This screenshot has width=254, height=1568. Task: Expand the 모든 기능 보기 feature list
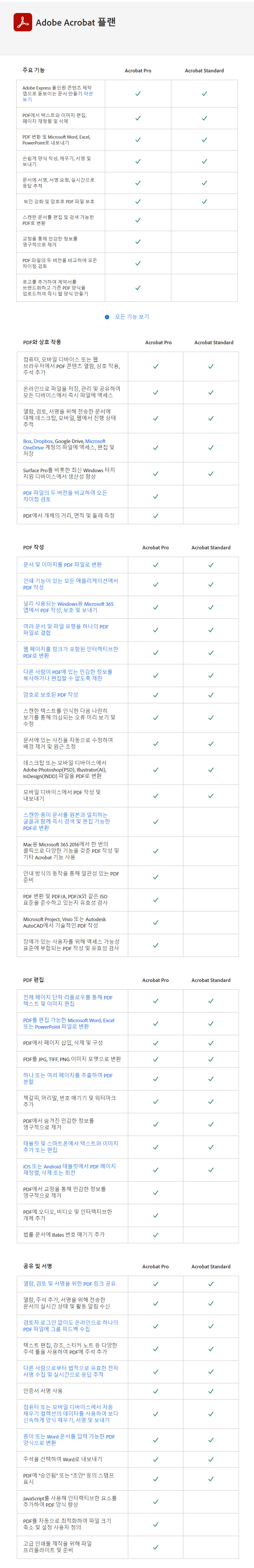click(x=132, y=316)
